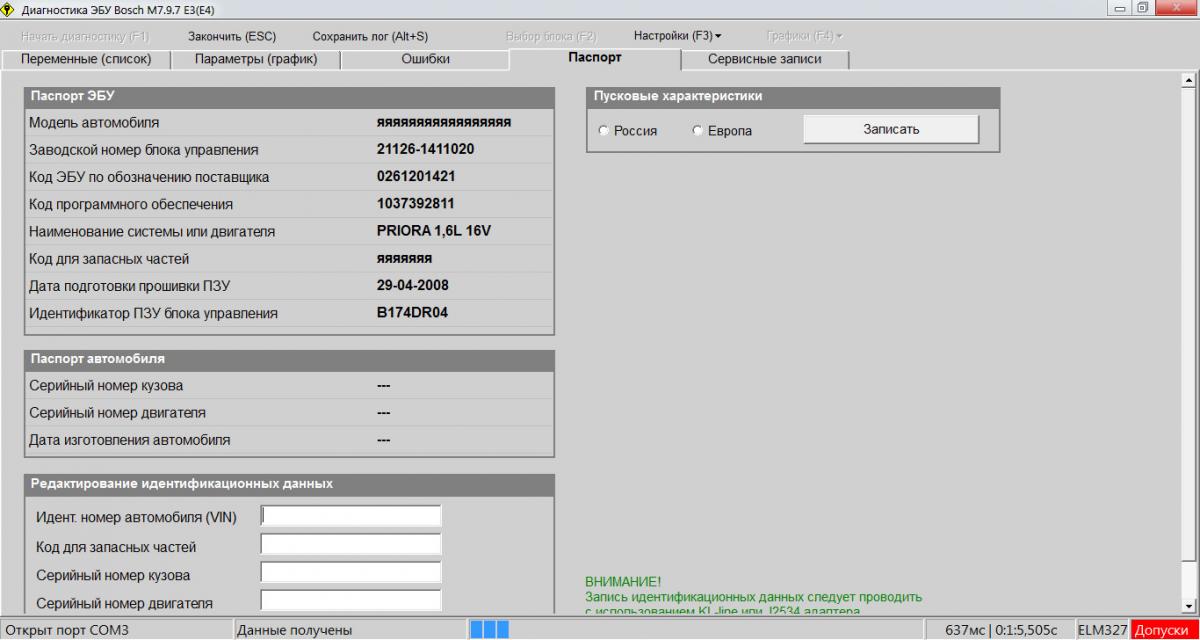Click the Редактирование идентификационных данных header
The width and height of the screenshot is (1200, 640).
(x=289, y=484)
